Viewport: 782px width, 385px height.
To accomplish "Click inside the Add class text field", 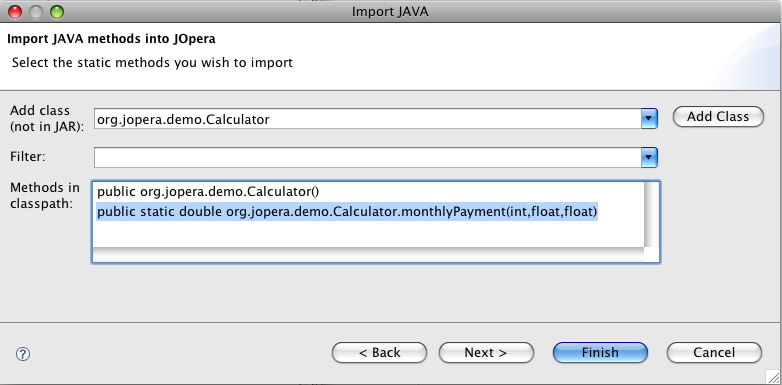I will pyautogui.click(x=368, y=119).
